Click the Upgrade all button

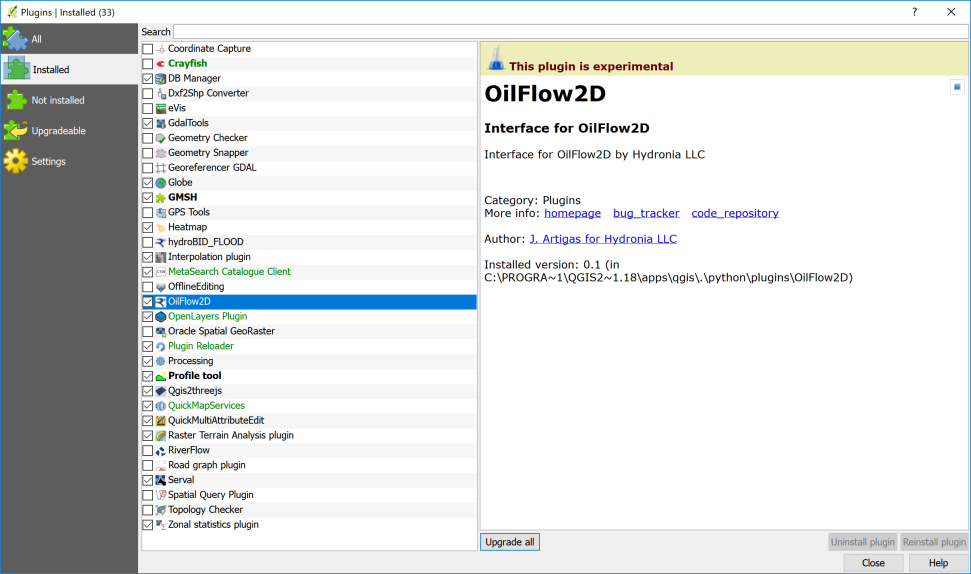tap(510, 542)
